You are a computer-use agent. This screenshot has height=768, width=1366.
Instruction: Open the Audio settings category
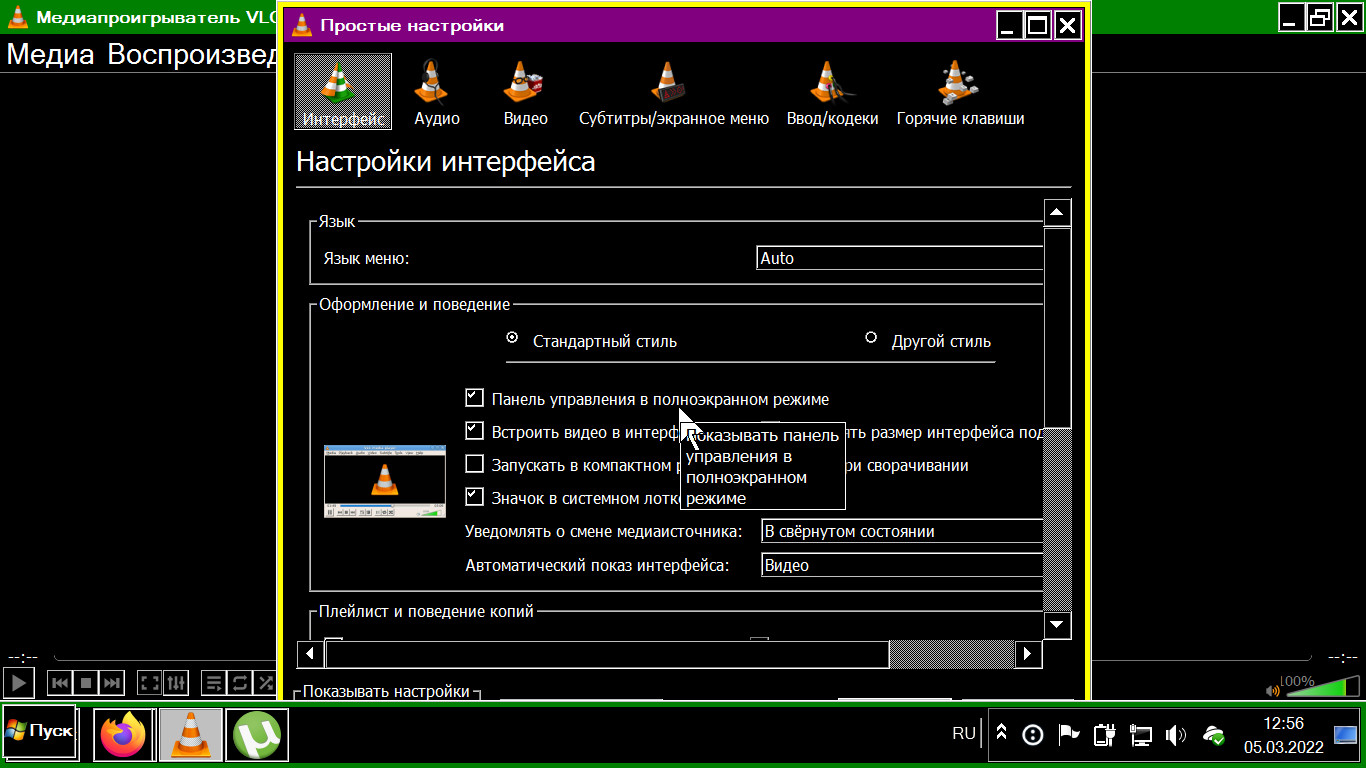[437, 93]
